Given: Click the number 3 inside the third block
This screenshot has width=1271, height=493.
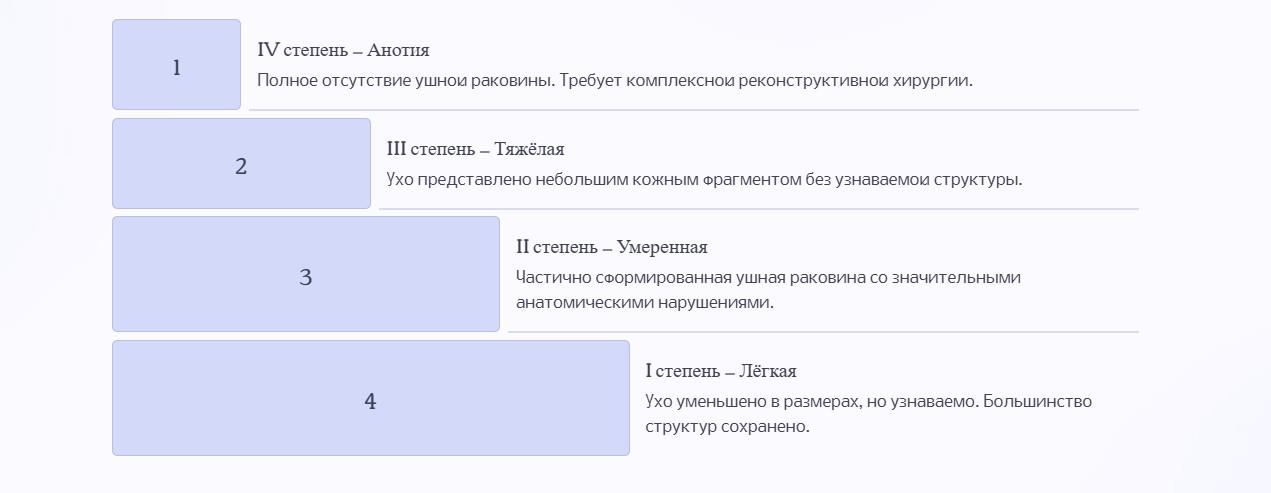Looking at the screenshot, I should tap(306, 278).
